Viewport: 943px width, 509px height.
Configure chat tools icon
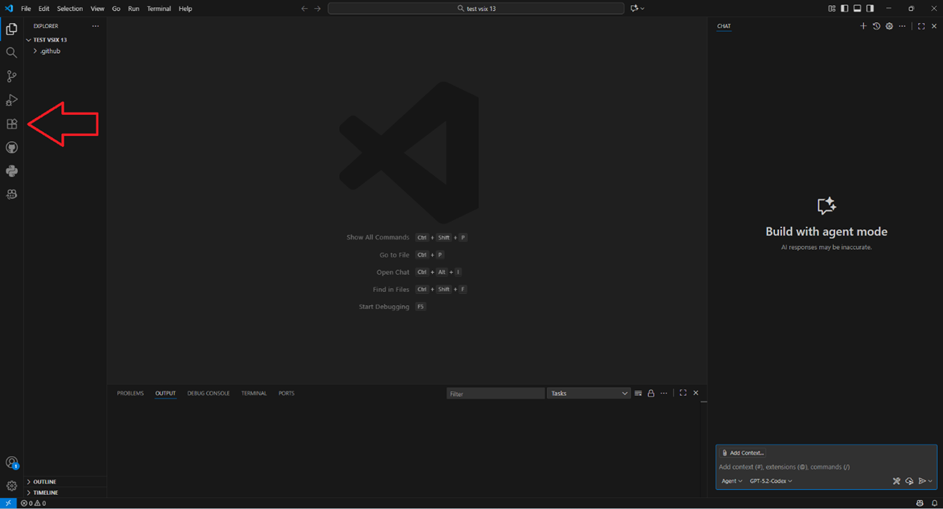(x=896, y=481)
